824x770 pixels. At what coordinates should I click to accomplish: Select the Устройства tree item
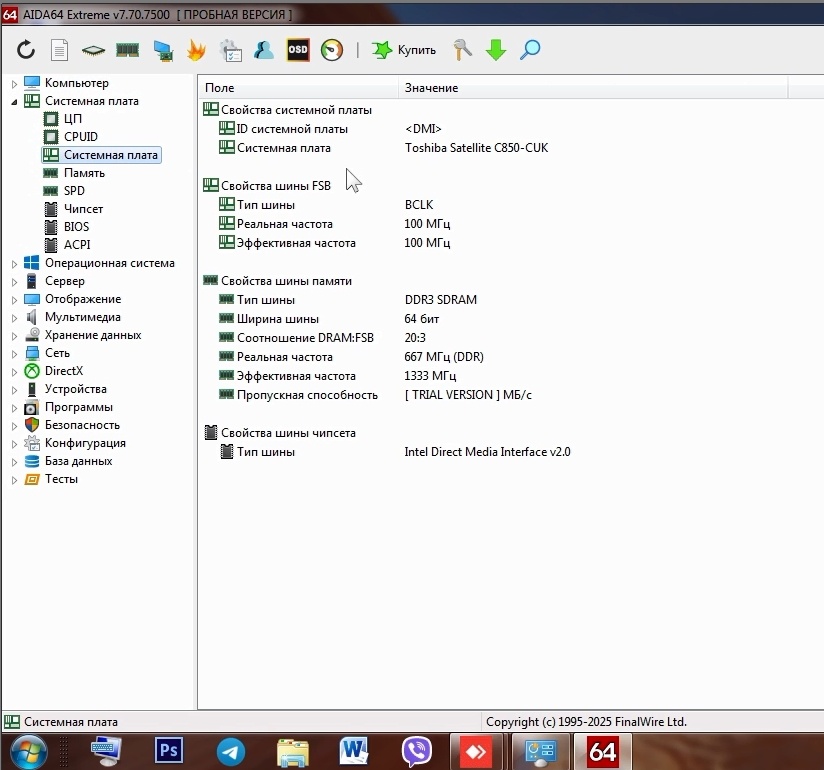pos(75,389)
